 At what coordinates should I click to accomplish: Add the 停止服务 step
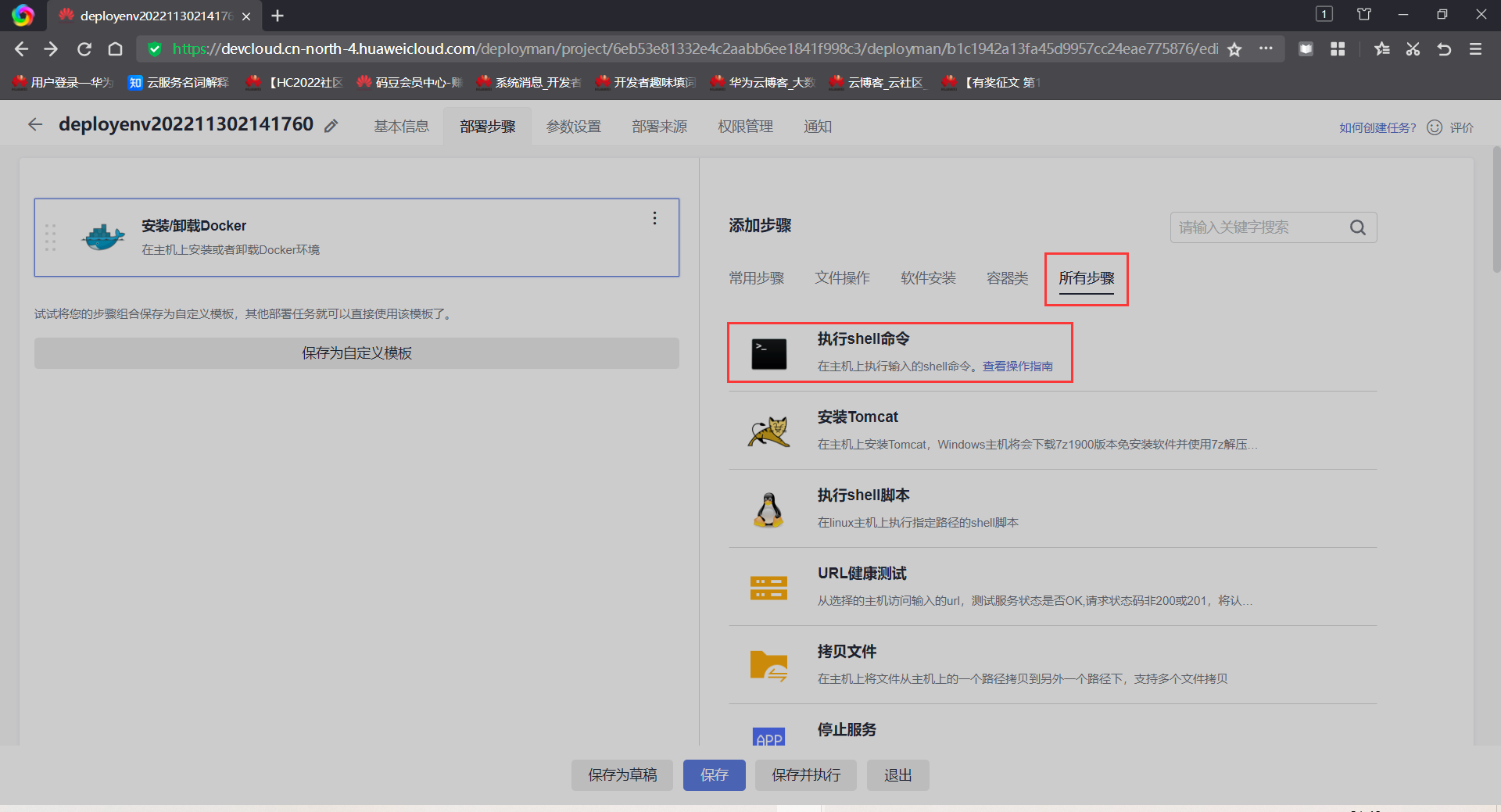click(x=1052, y=726)
